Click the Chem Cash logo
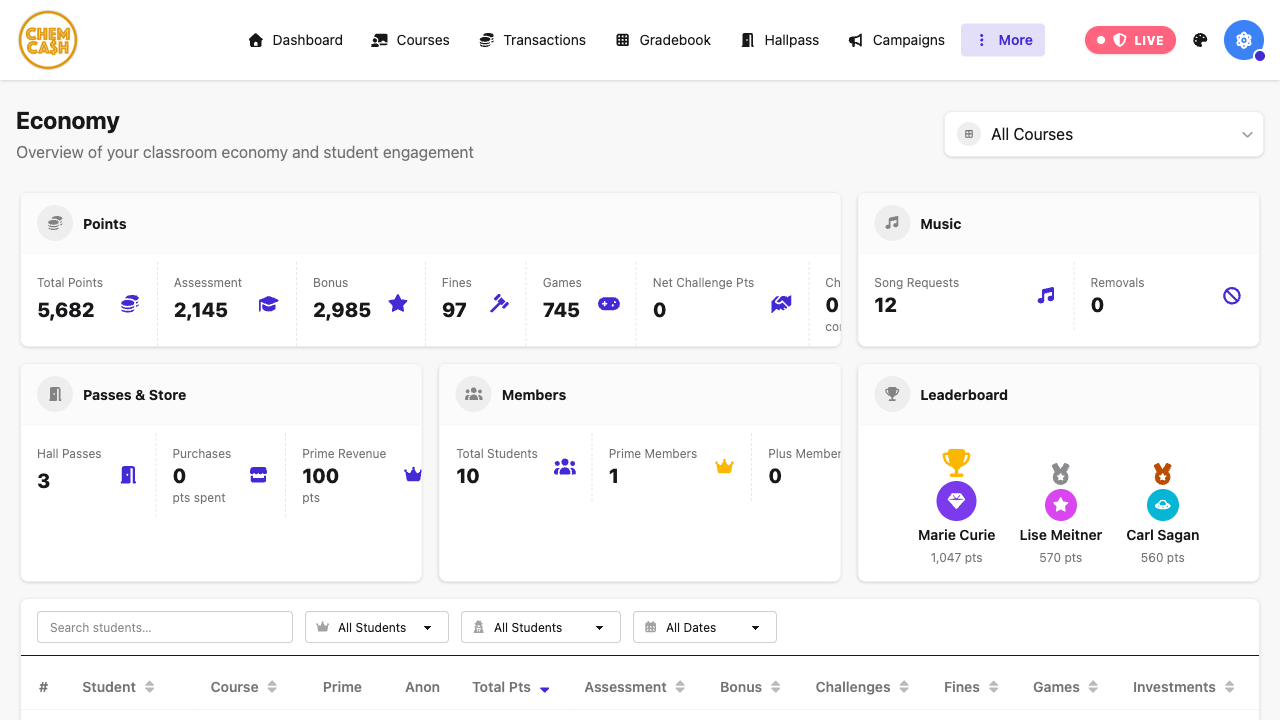 point(48,40)
